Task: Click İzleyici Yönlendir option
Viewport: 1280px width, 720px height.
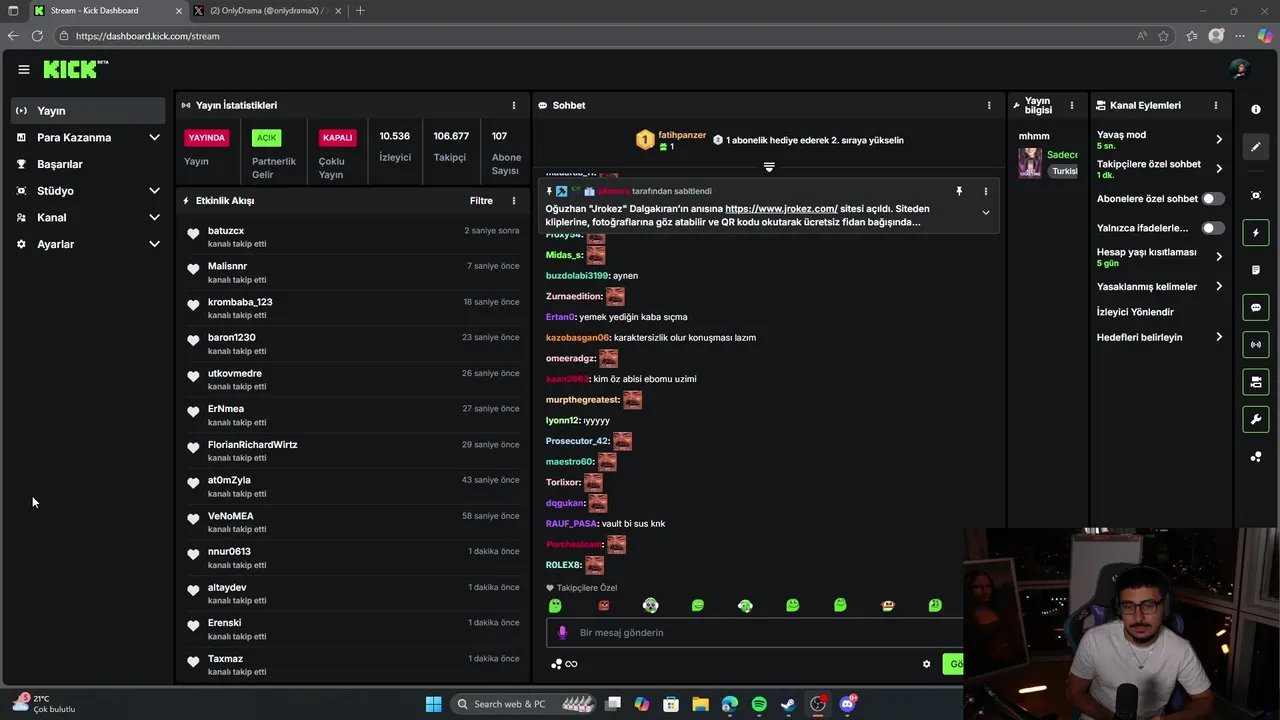Action: pos(1135,312)
